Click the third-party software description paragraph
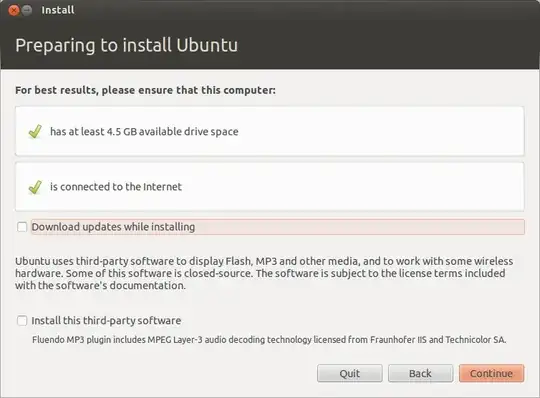 tap(264, 273)
